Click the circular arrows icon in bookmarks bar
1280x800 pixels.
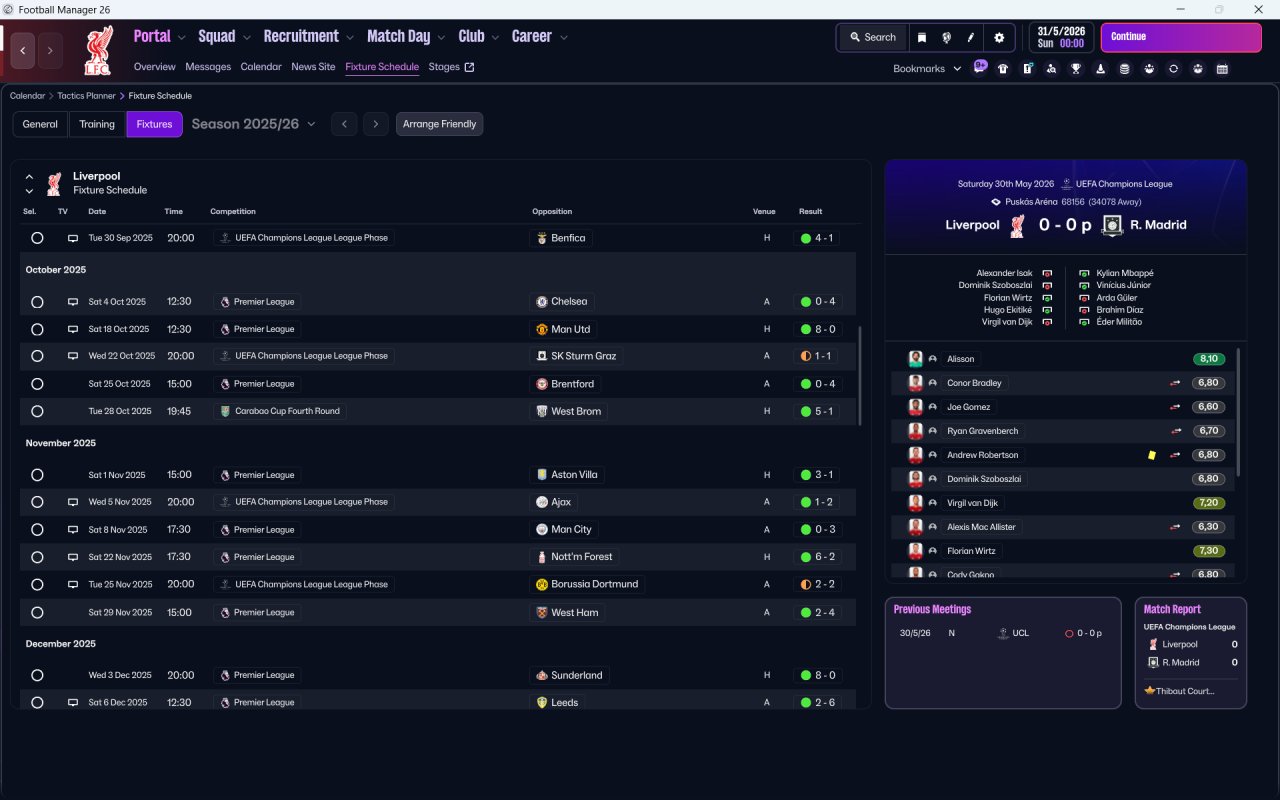point(1174,69)
